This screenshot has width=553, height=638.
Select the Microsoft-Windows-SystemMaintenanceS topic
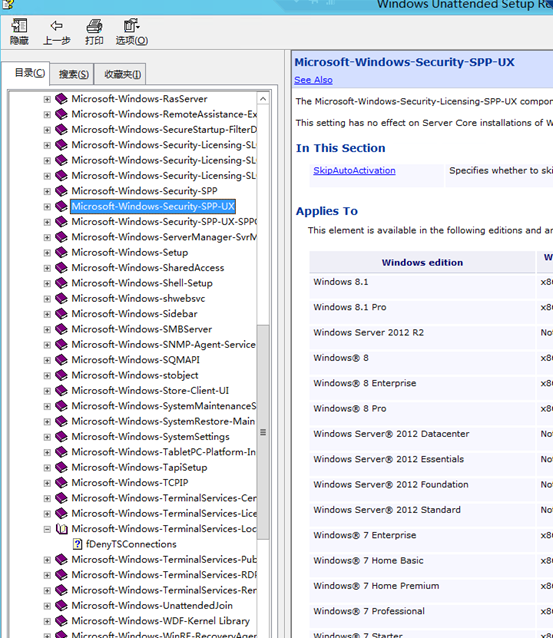[x=164, y=406]
